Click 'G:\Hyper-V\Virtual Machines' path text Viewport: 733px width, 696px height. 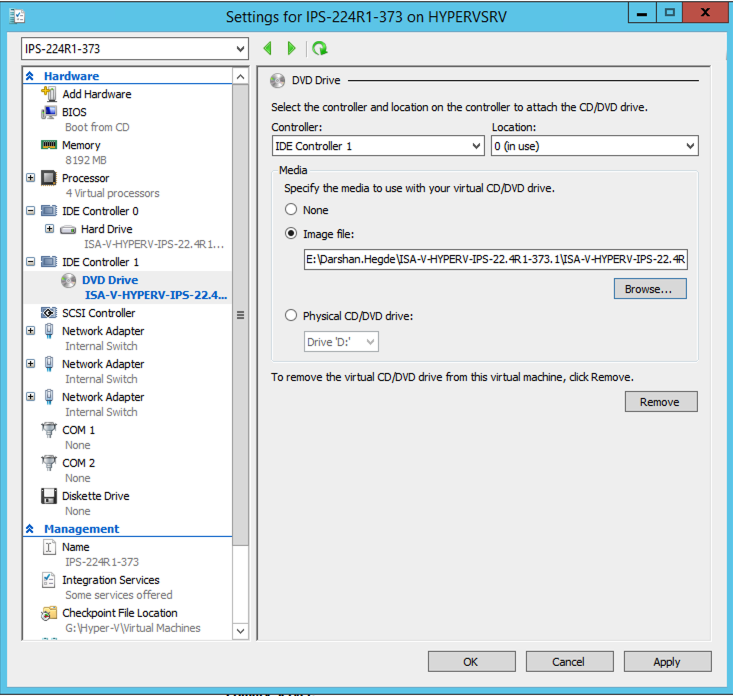[133, 628]
